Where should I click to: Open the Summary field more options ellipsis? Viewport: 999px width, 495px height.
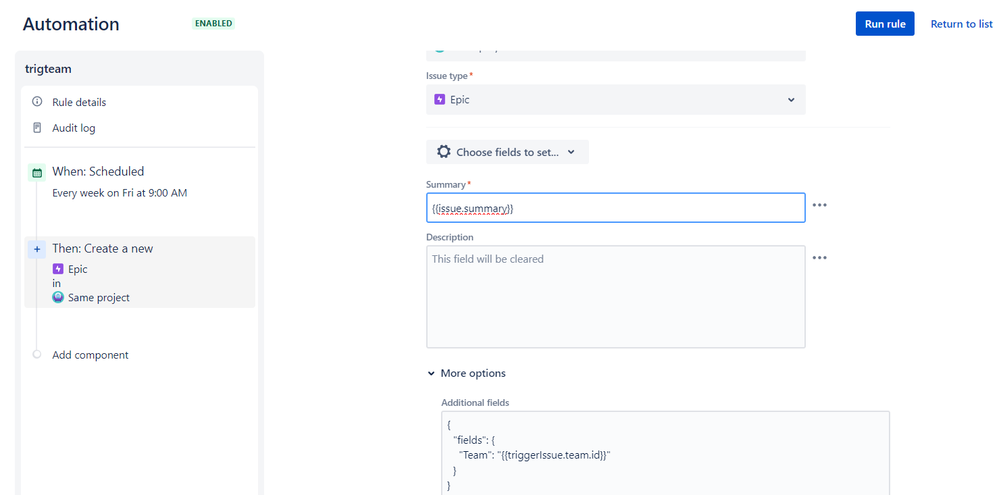pos(820,205)
